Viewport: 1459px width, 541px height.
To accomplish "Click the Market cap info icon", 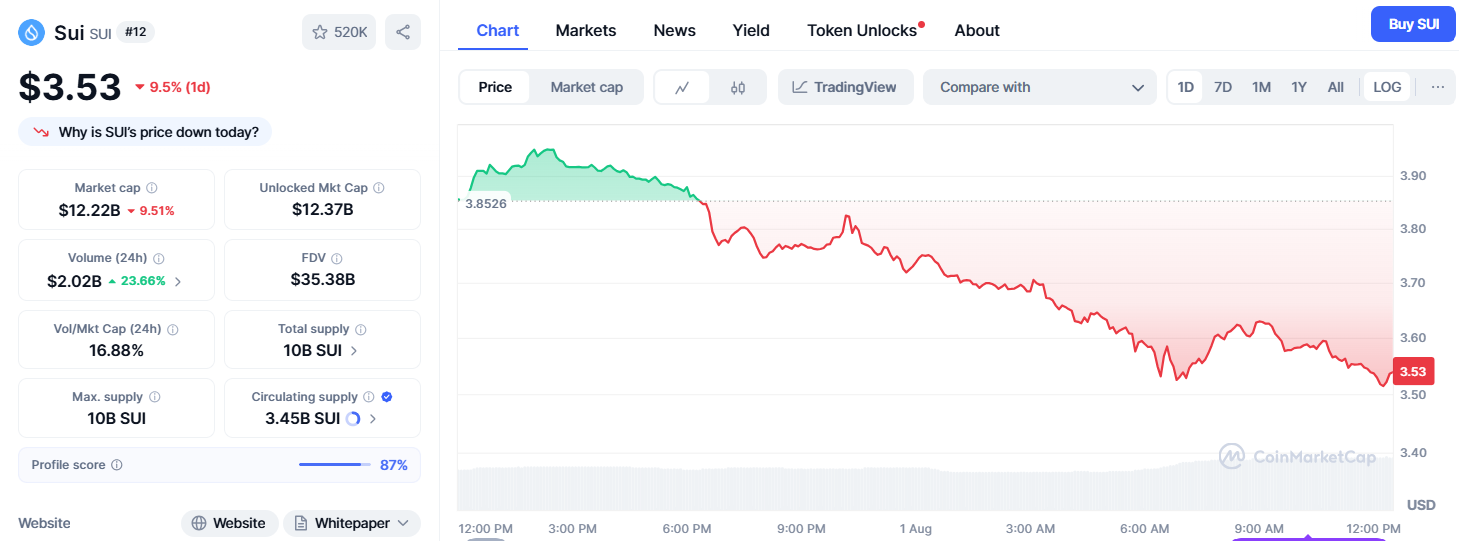I will point(152,188).
